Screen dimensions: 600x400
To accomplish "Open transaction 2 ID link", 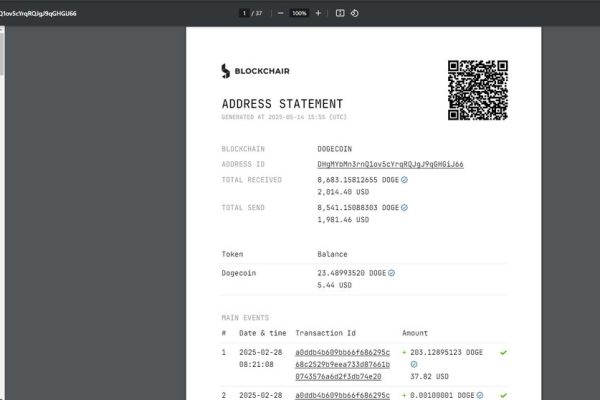I will (x=342, y=395).
